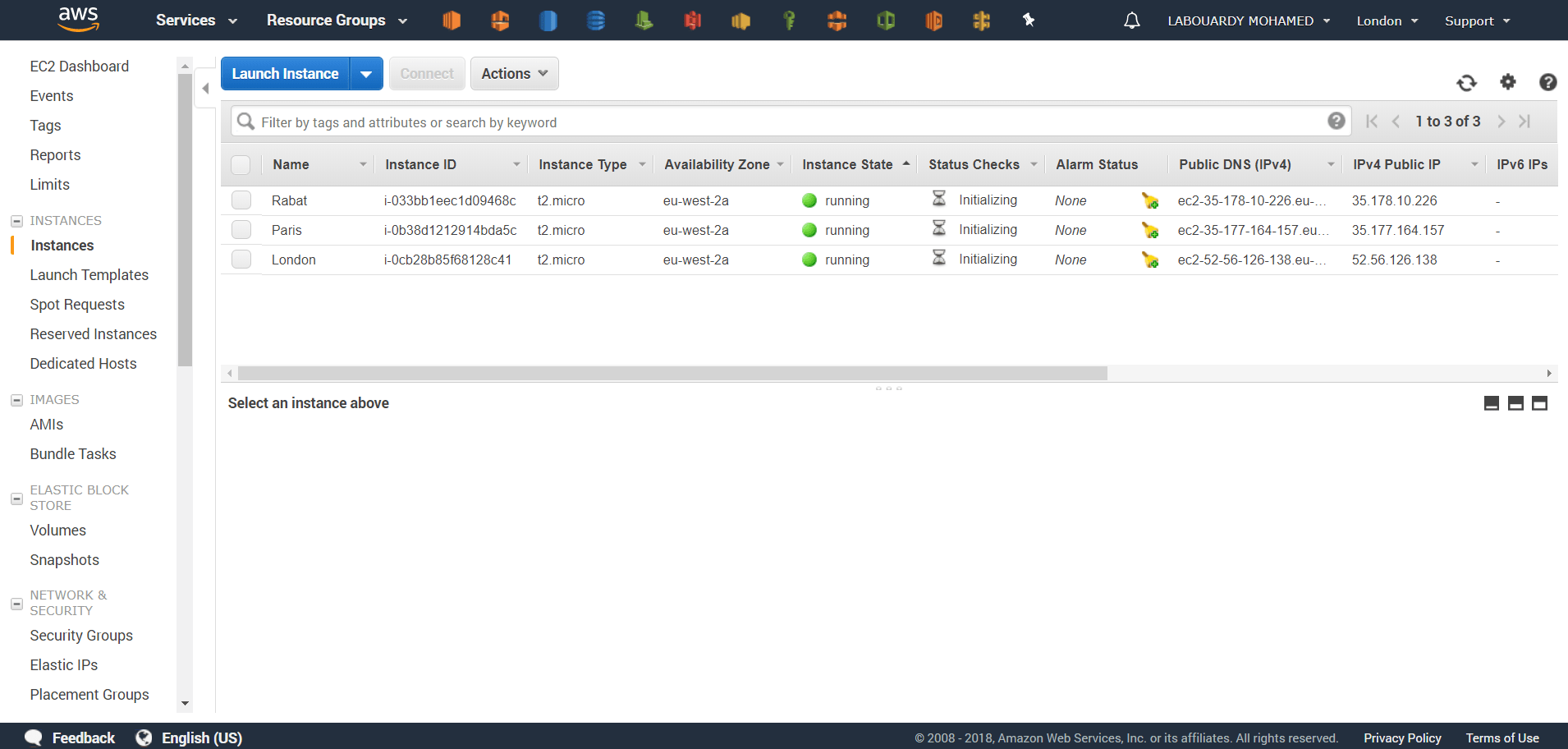Open the search filter help icon
The height and width of the screenshot is (749, 1568).
pyautogui.click(x=1336, y=121)
